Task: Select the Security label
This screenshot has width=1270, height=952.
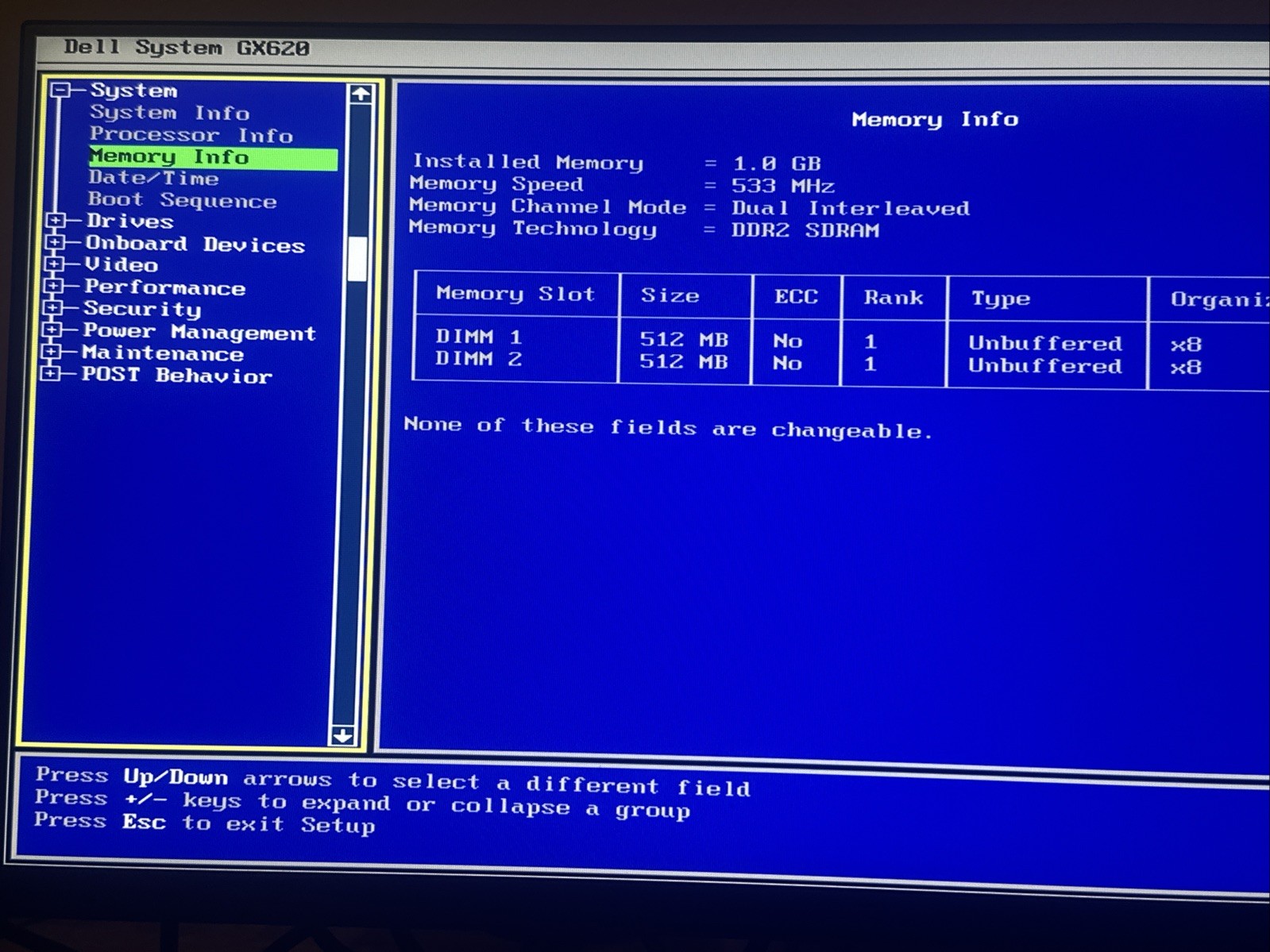Action: click(142, 309)
